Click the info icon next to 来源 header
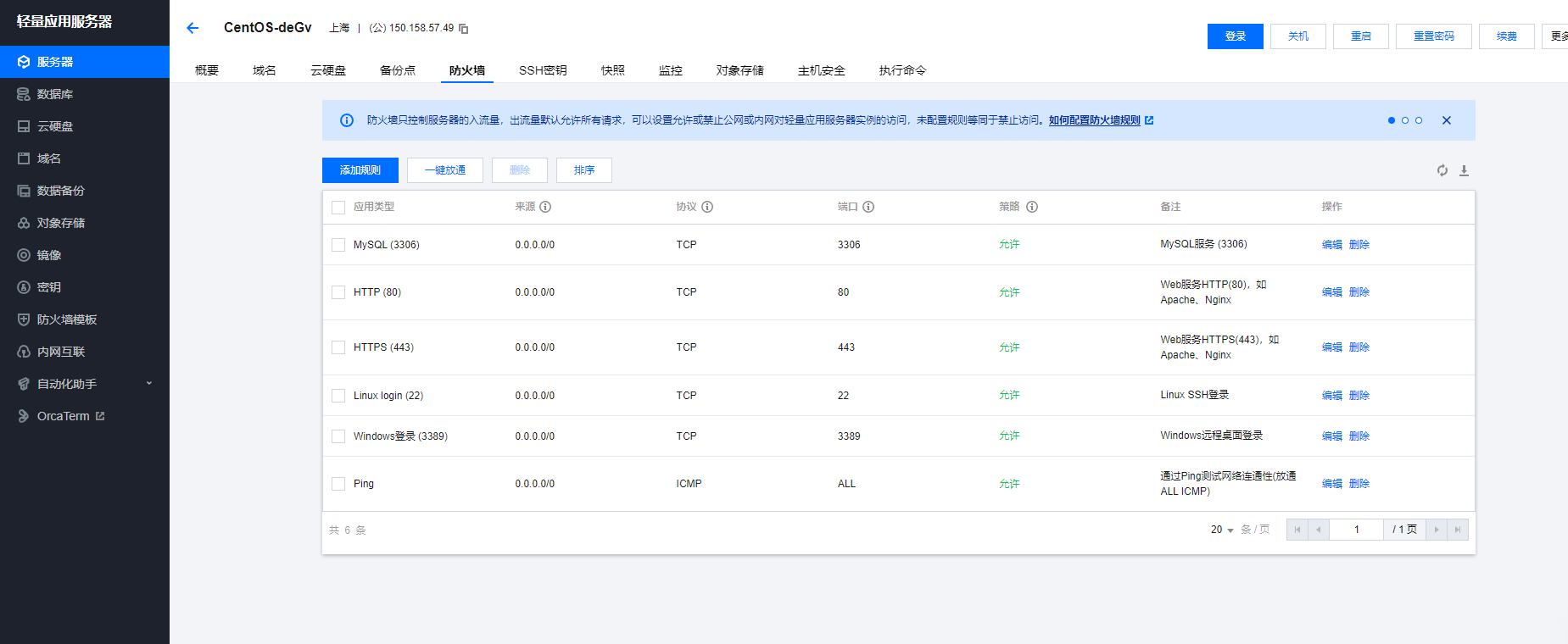This screenshot has width=1568, height=644. tap(545, 207)
